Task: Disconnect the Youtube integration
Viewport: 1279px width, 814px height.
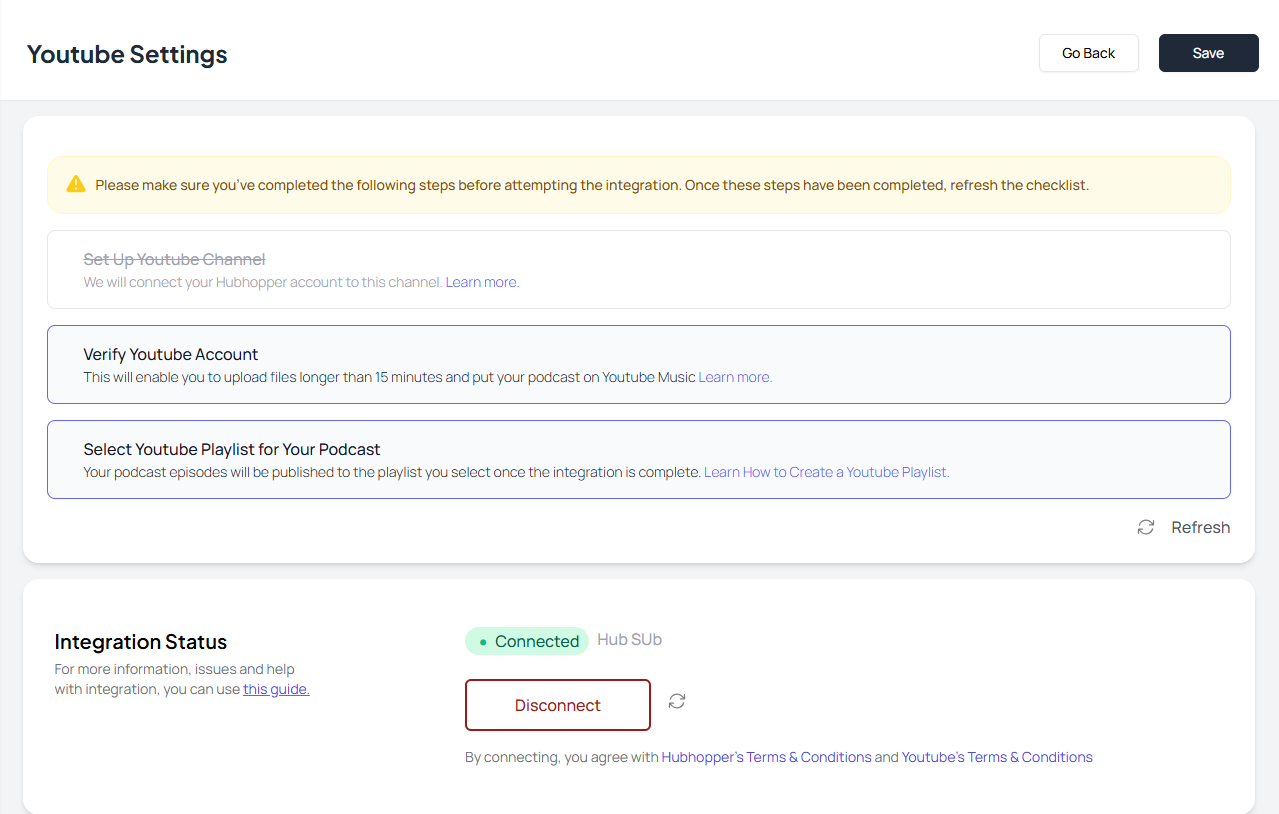Action: click(558, 705)
